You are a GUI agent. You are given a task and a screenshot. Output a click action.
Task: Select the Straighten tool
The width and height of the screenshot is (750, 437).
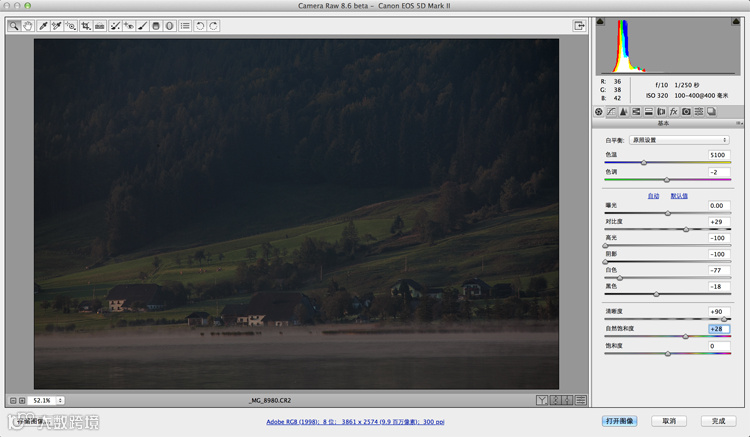99,26
